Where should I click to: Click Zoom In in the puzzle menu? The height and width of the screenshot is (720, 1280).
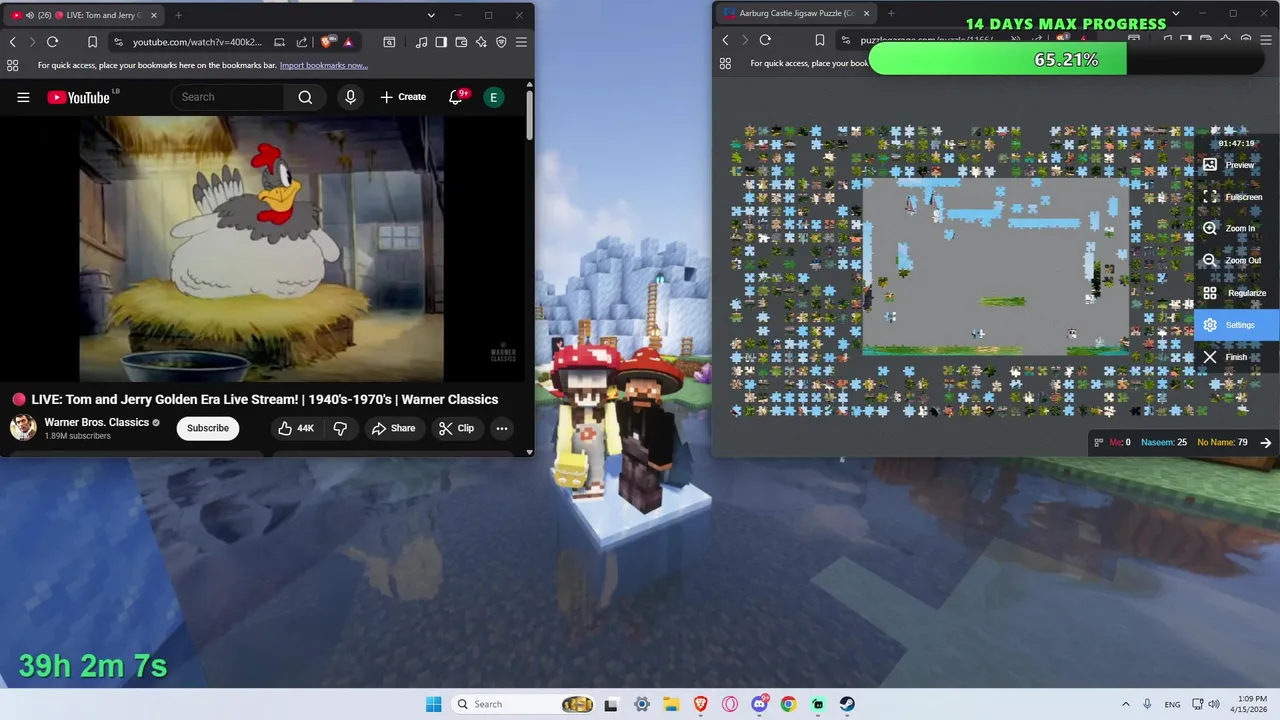pyautogui.click(x=1238, y=229)
